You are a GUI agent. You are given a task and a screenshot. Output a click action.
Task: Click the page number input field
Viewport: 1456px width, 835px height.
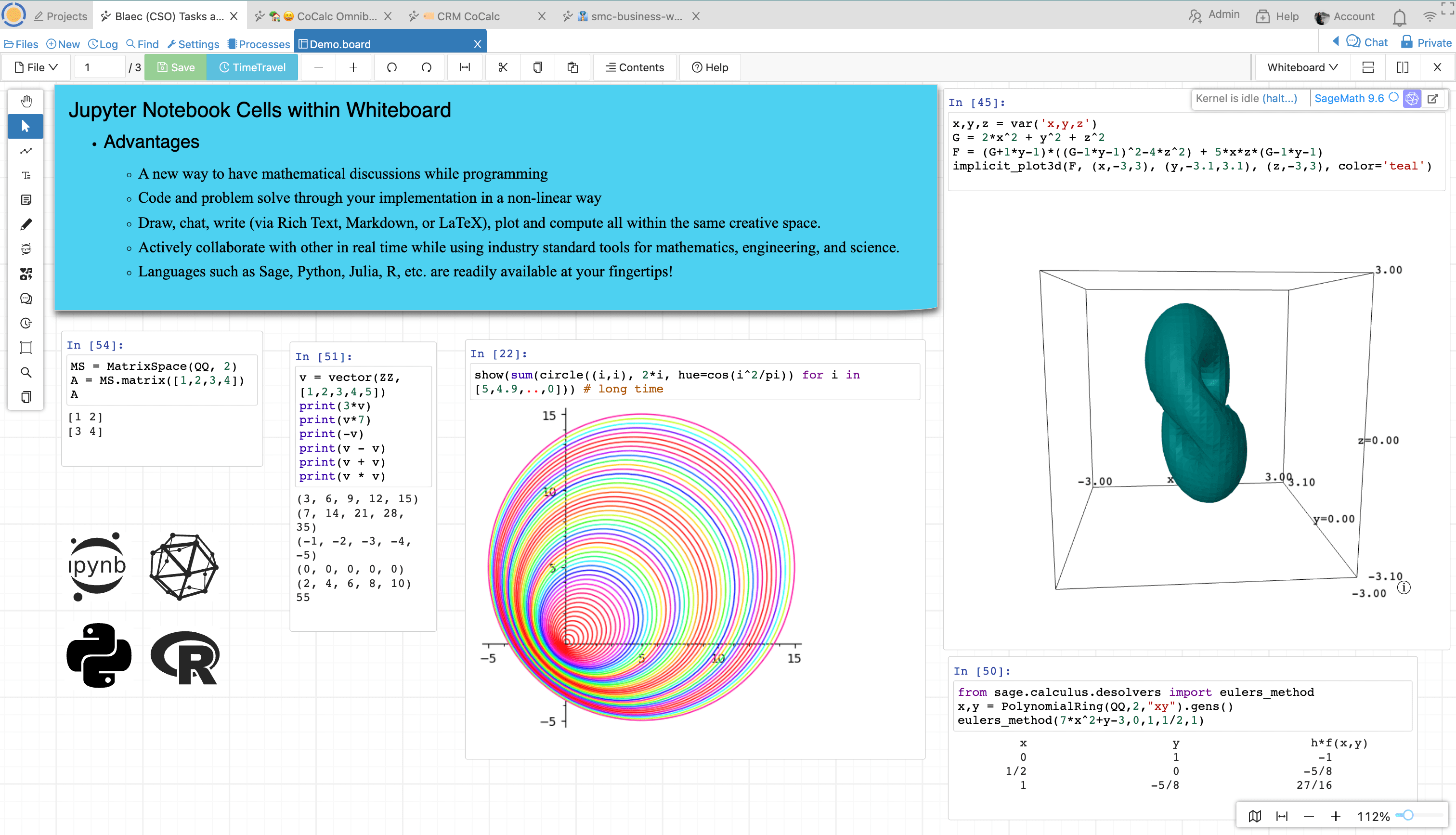[100, 67]
